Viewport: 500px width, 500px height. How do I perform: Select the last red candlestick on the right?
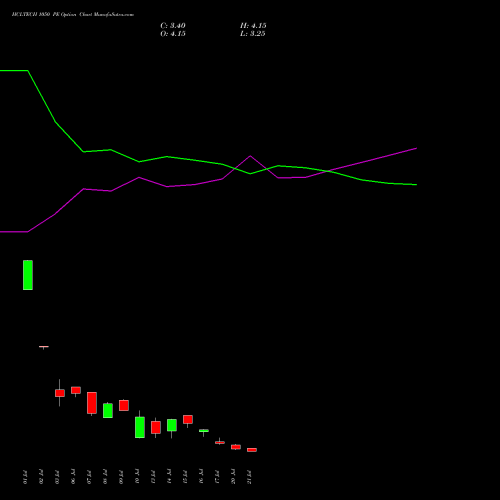(x=252, y=450)
